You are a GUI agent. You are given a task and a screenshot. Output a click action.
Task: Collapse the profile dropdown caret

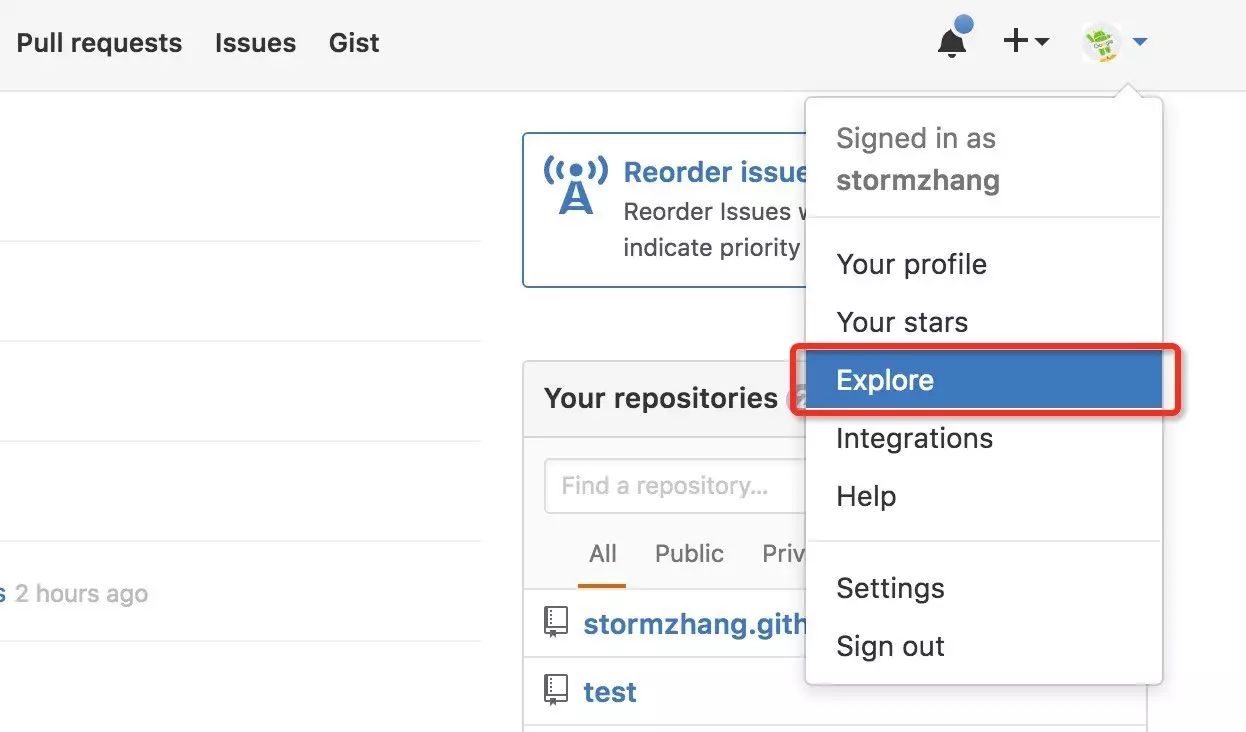click(x=1141, y=43)
